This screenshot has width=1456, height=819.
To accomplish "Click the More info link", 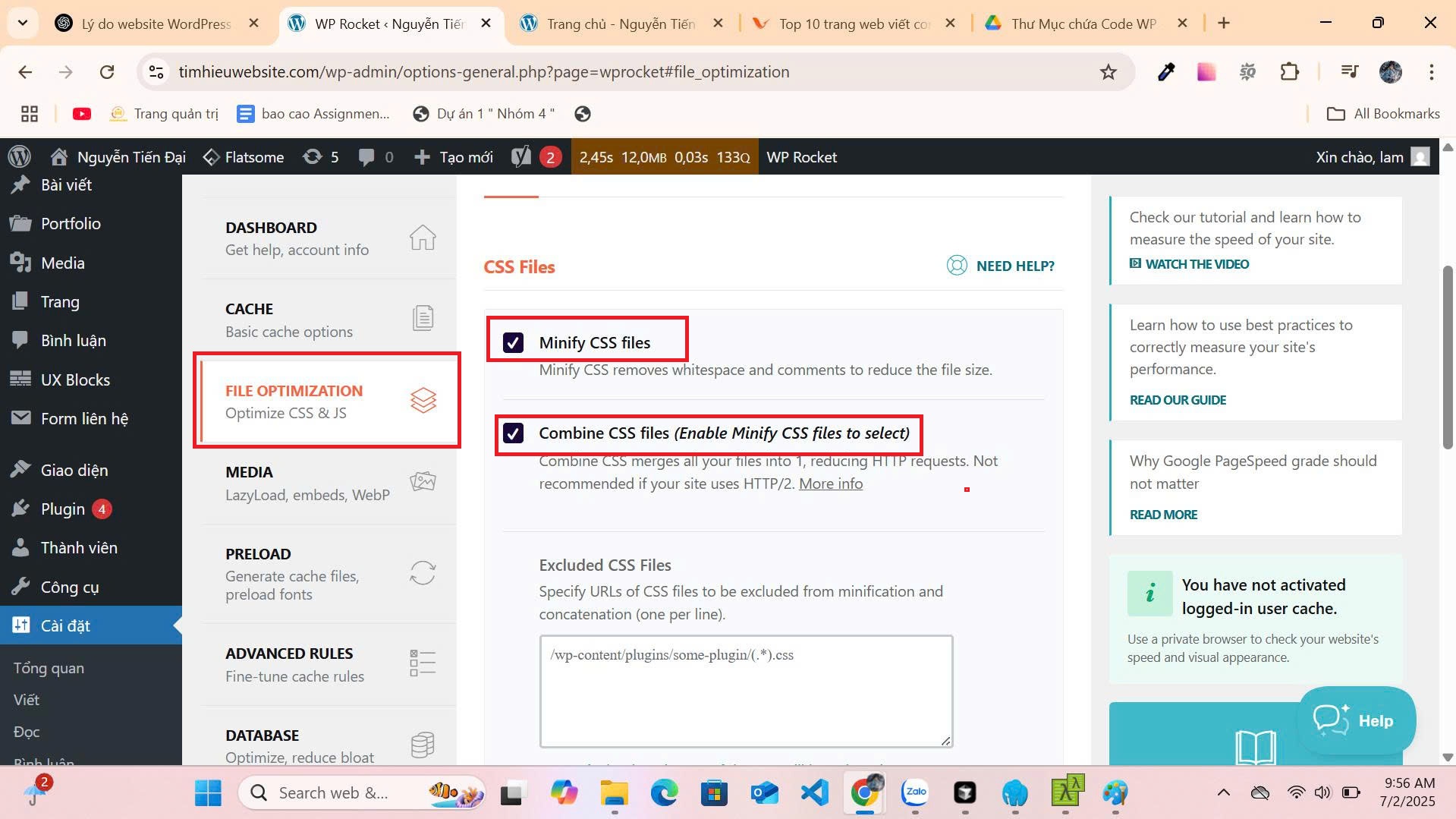I will tap(831, 484).
